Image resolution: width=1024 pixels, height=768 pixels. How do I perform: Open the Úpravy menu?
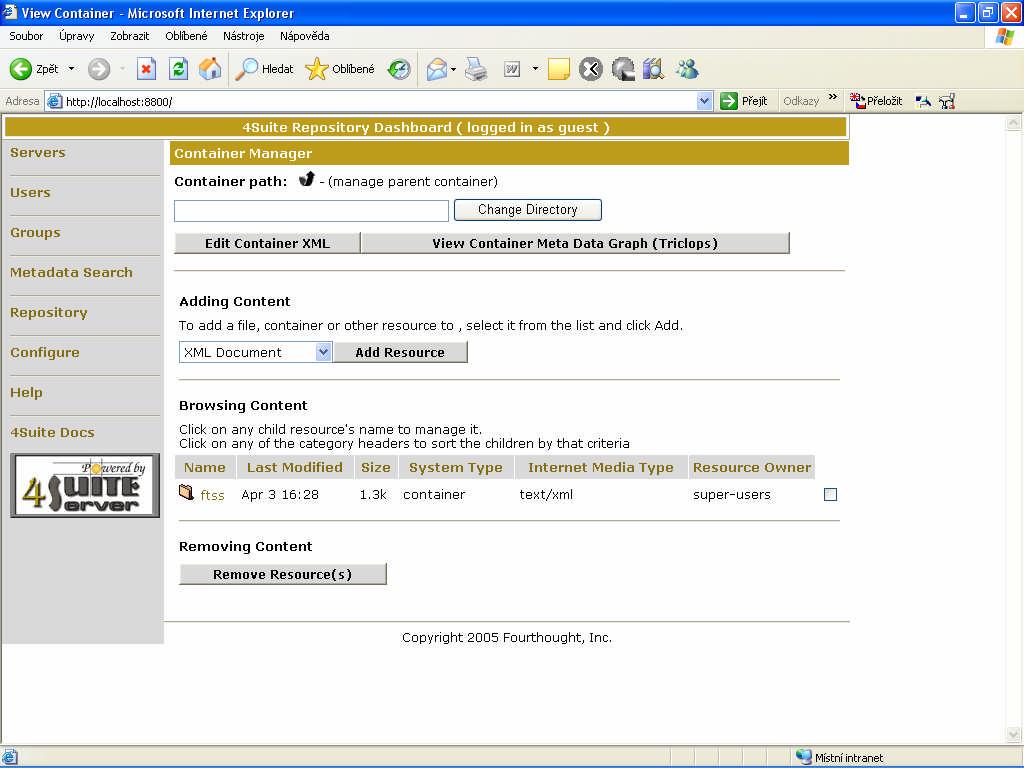click(x=76, y=36)
